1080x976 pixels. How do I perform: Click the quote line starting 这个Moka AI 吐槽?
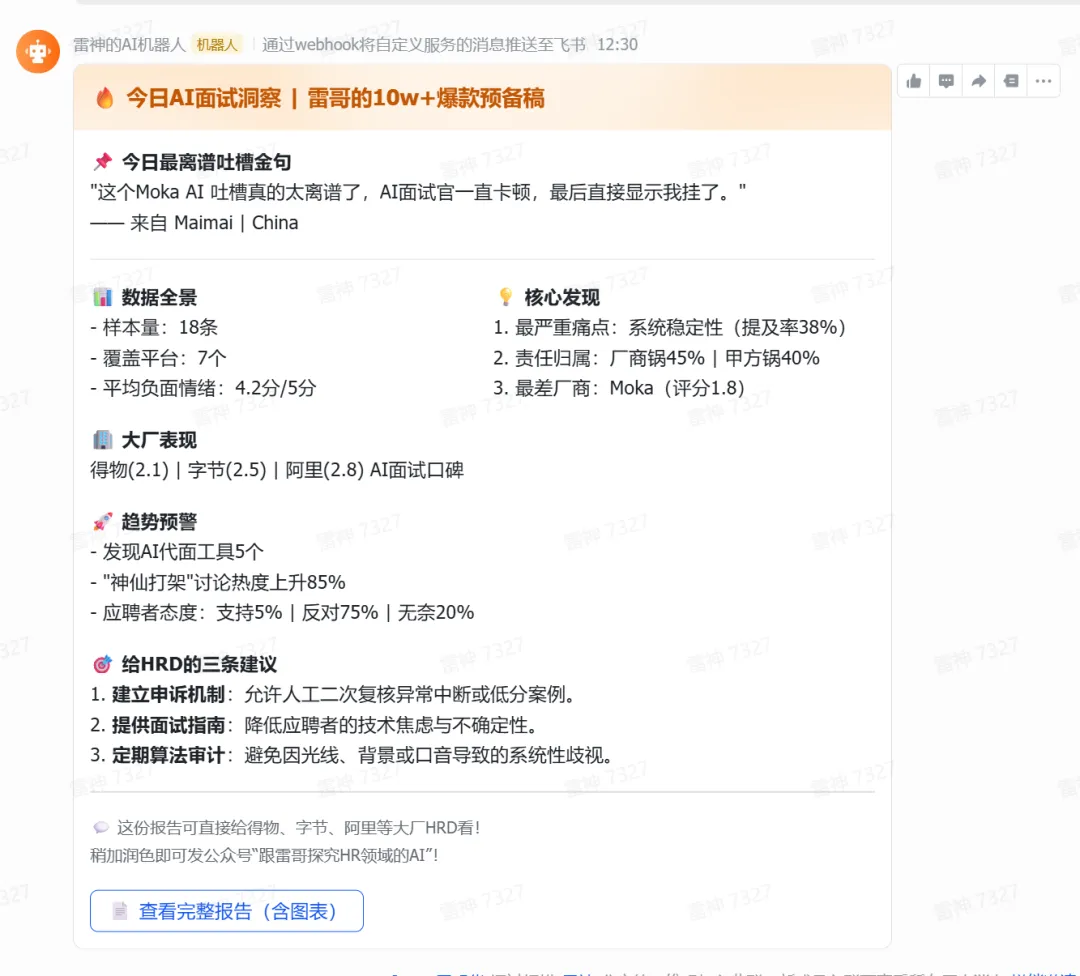(418, 191)
